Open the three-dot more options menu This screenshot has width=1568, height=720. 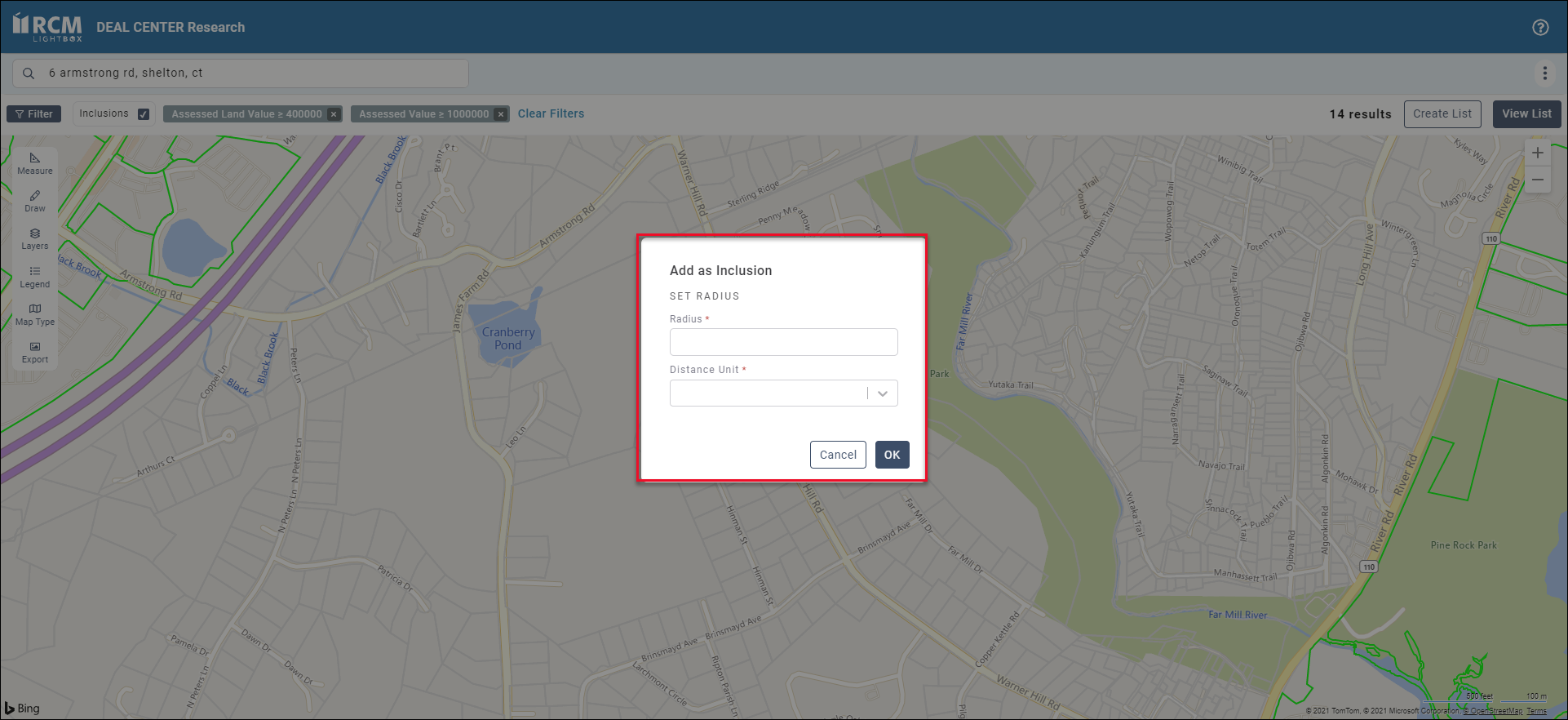pos(1544,73)
